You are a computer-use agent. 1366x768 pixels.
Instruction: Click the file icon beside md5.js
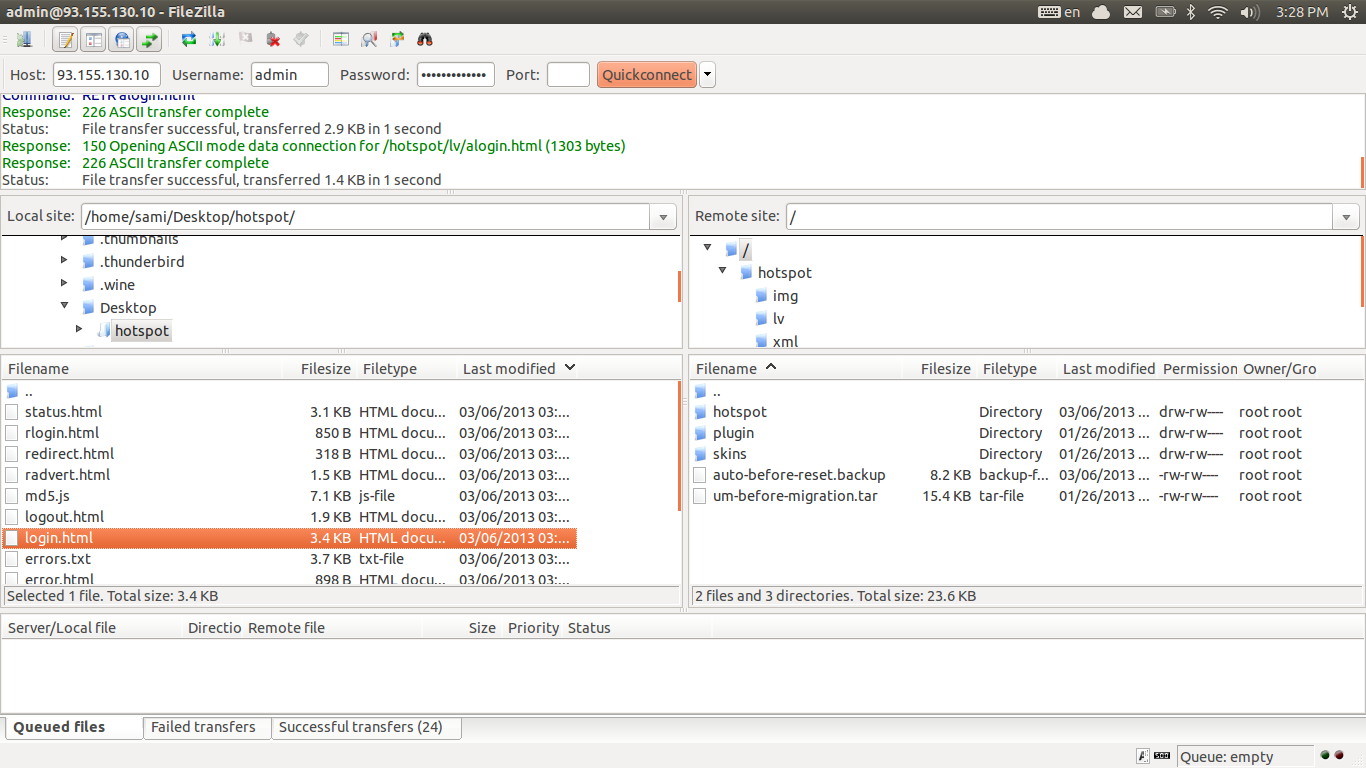[x=12, y=496]
